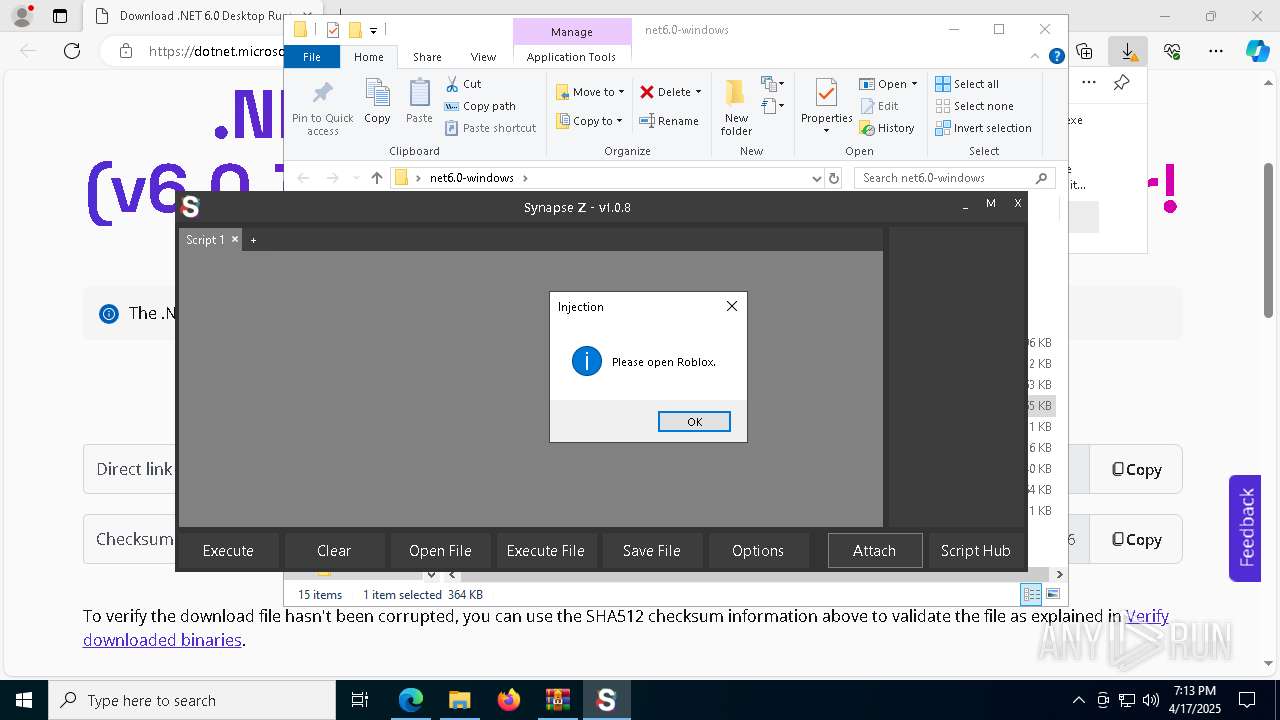Screen dimensions: 1280x720
Task: Click Open File in Synapse
Action: point(440,550)
